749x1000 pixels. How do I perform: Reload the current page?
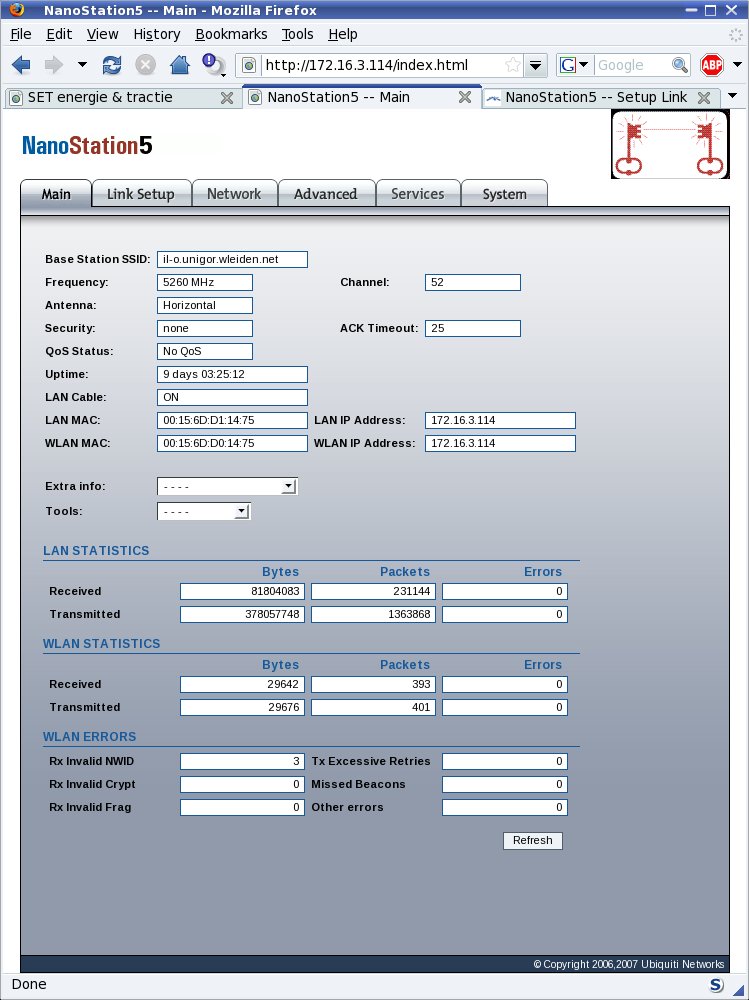pos(112,65)
